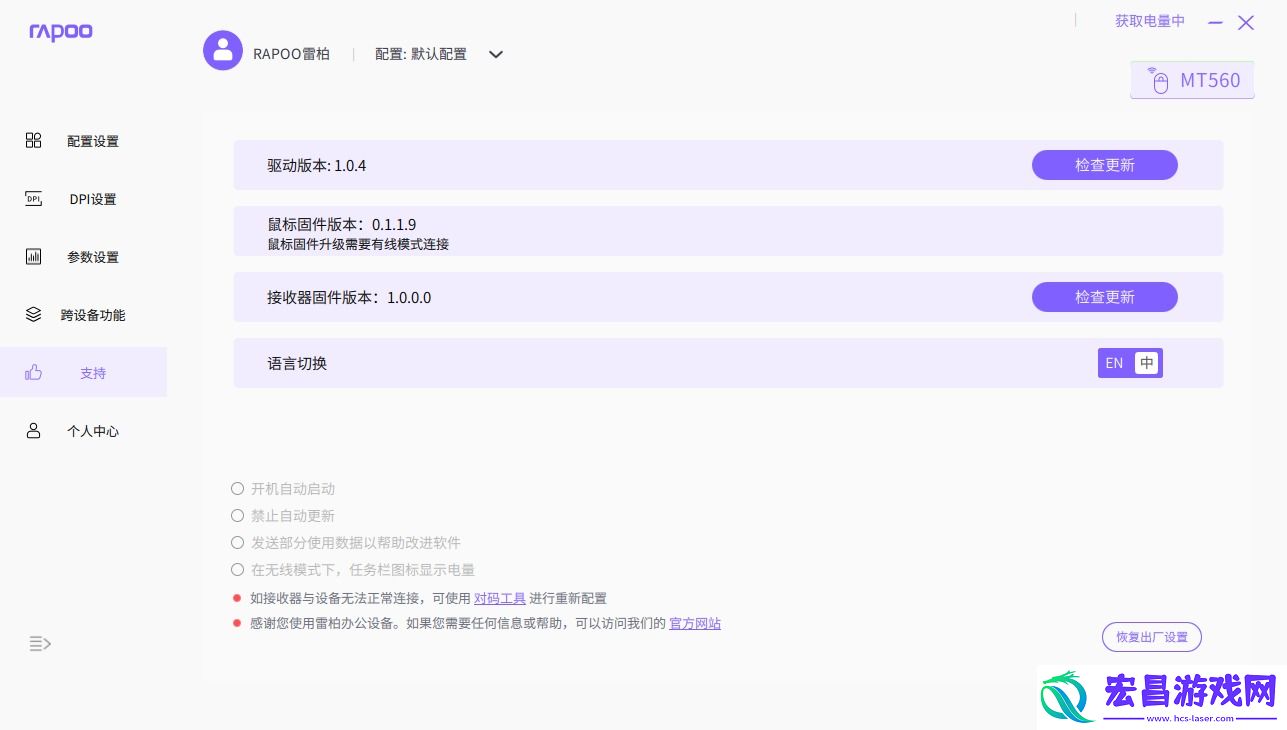Click the 支持 thumbs-up icon
Viewport: 1287px width, 730px height.
(x=33, y=372)
